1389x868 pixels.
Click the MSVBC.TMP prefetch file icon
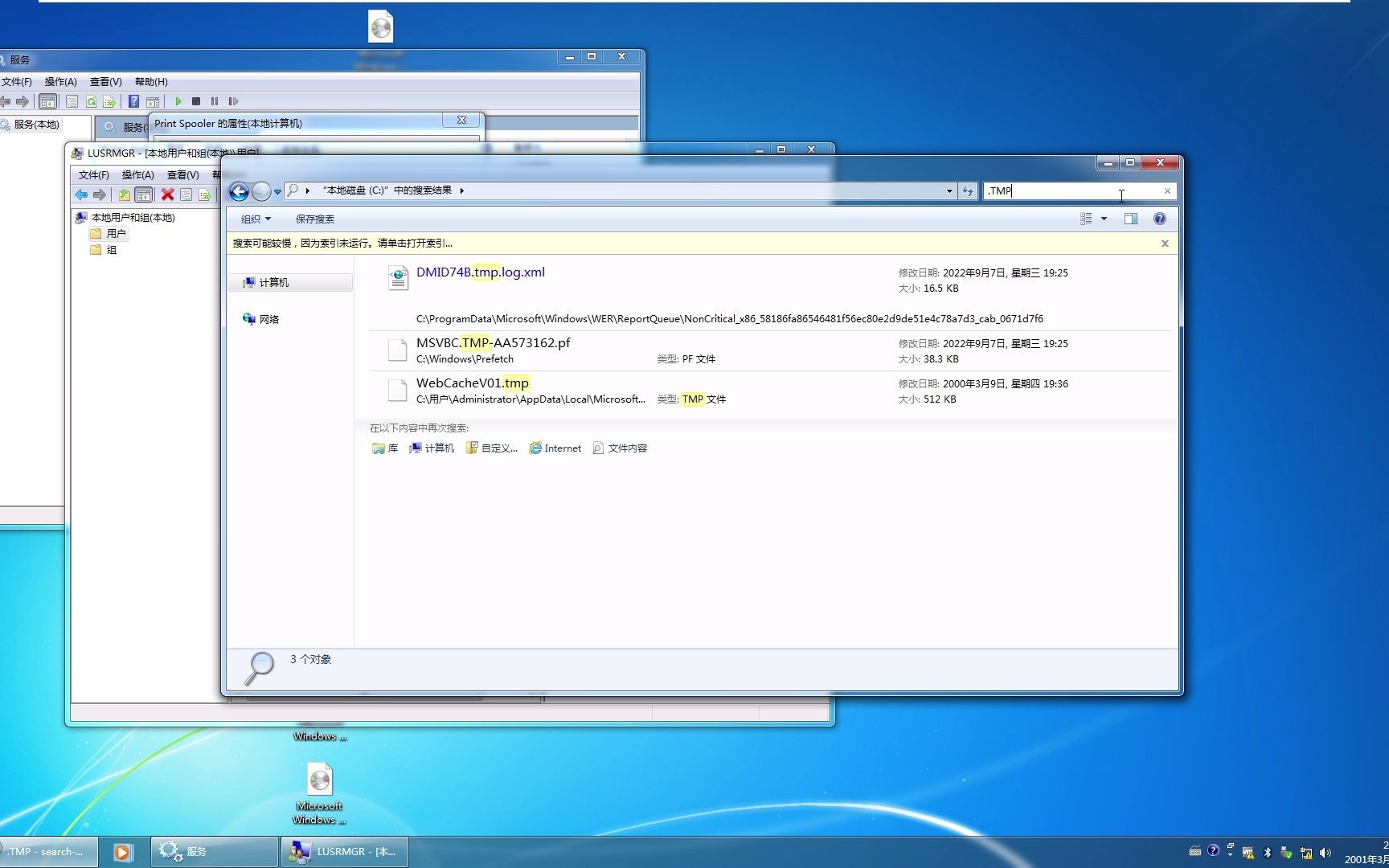398,350
